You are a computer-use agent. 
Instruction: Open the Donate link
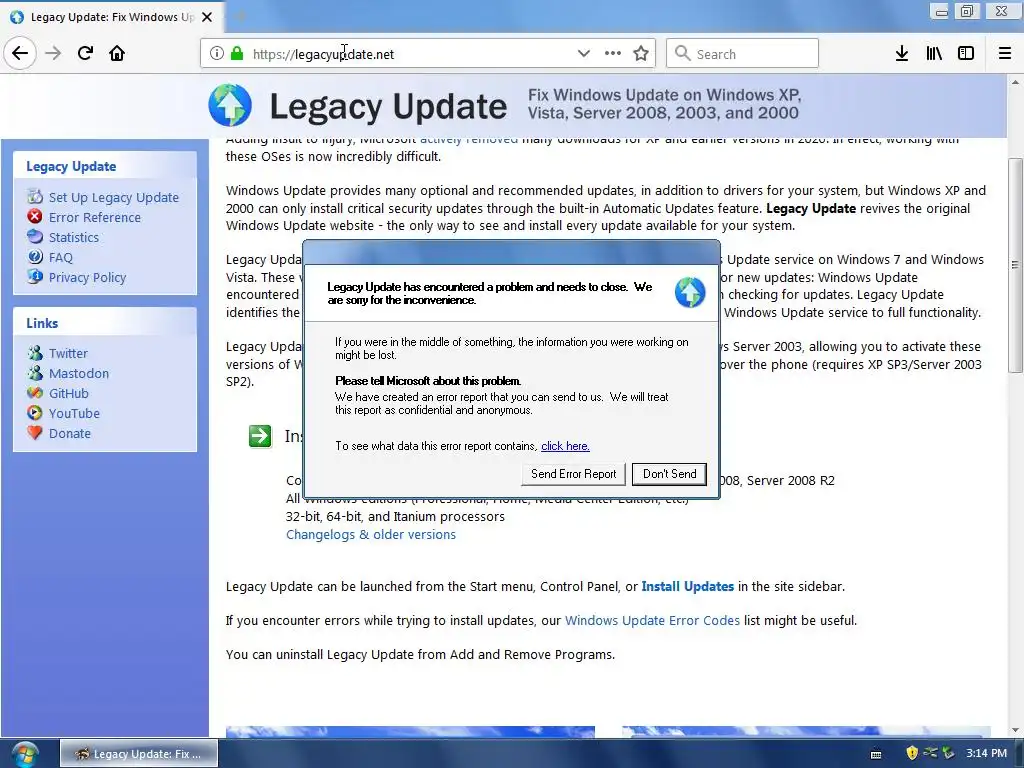70,434
